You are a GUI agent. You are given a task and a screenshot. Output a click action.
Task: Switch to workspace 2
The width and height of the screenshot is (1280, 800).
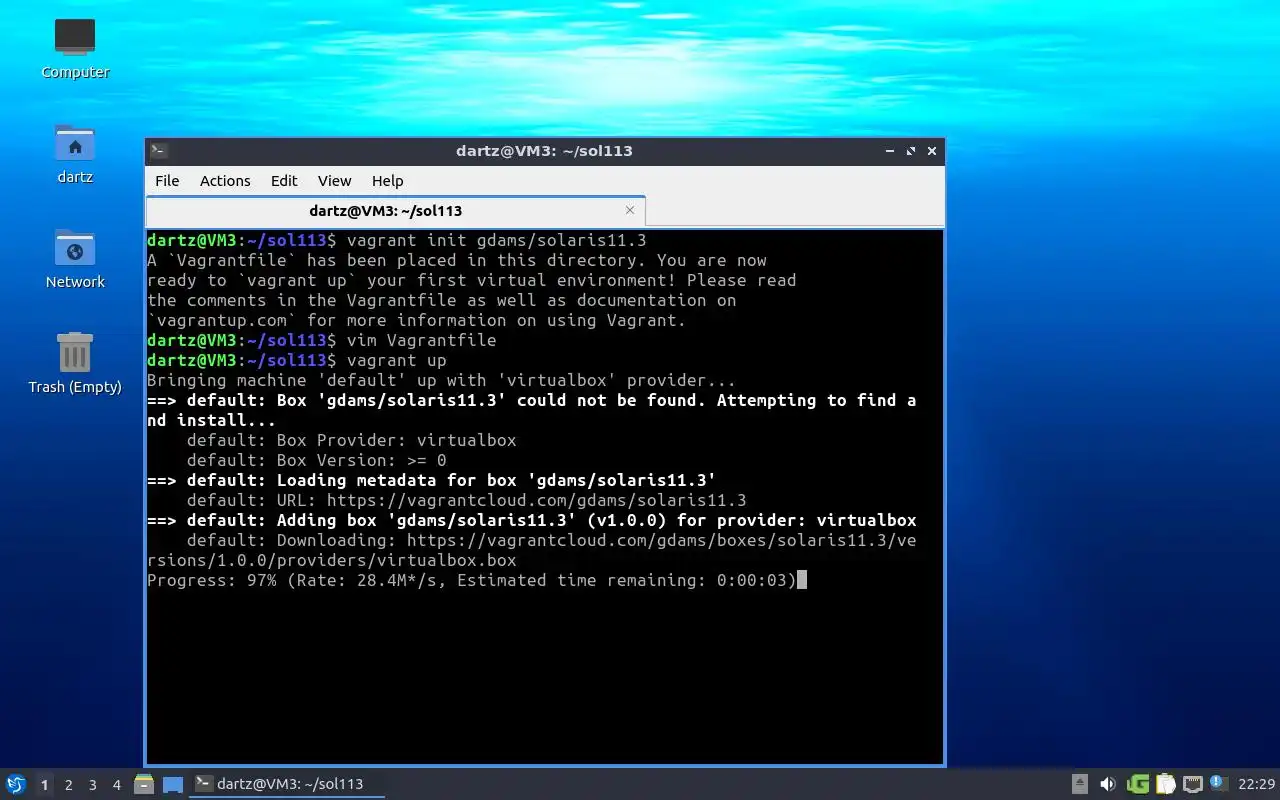[68, 785]
